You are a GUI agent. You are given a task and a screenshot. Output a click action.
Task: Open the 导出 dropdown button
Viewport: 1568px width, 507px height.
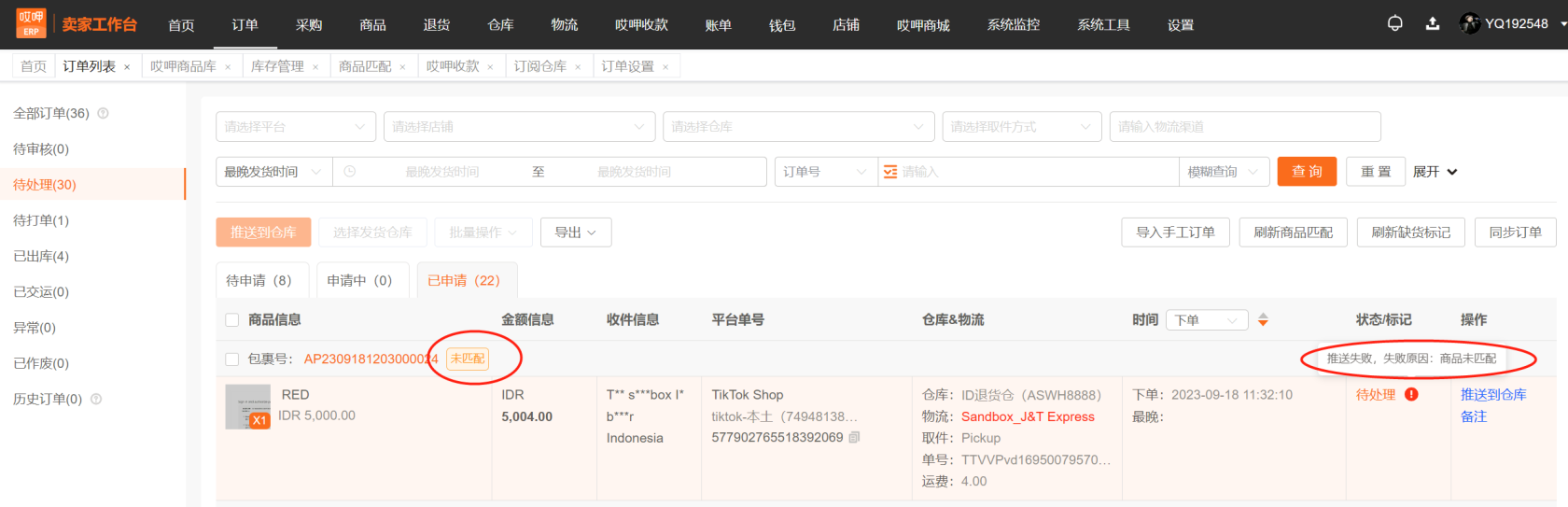tap(576, 232)
